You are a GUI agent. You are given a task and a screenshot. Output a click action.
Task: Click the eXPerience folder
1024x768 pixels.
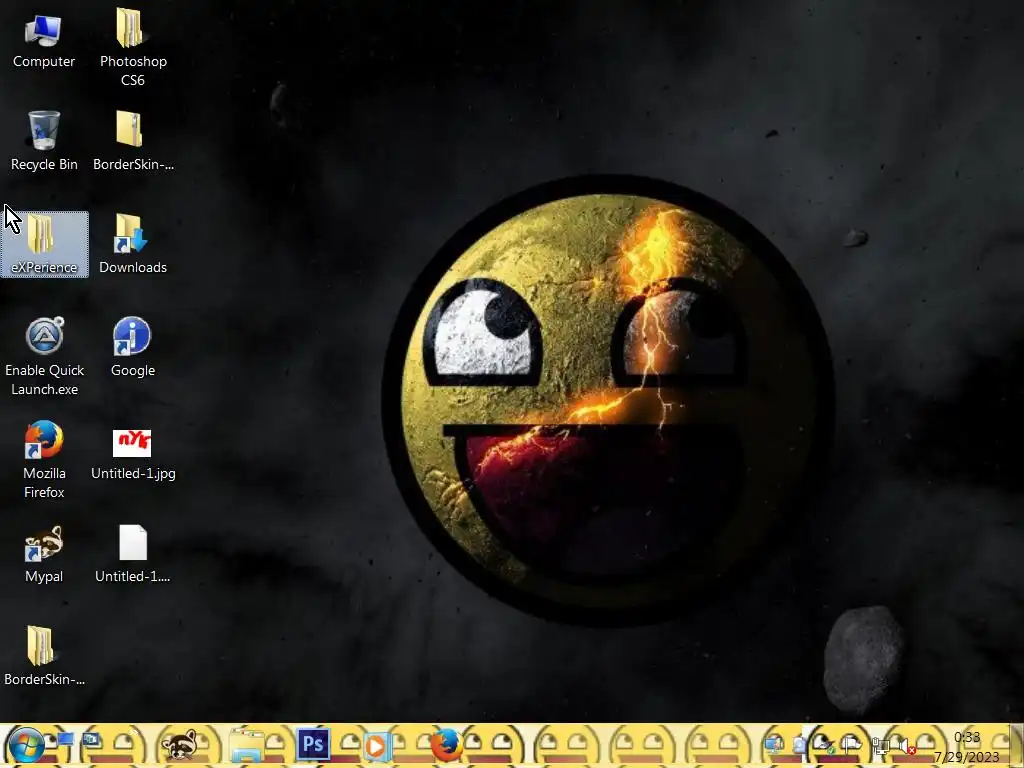click(44, 244)
